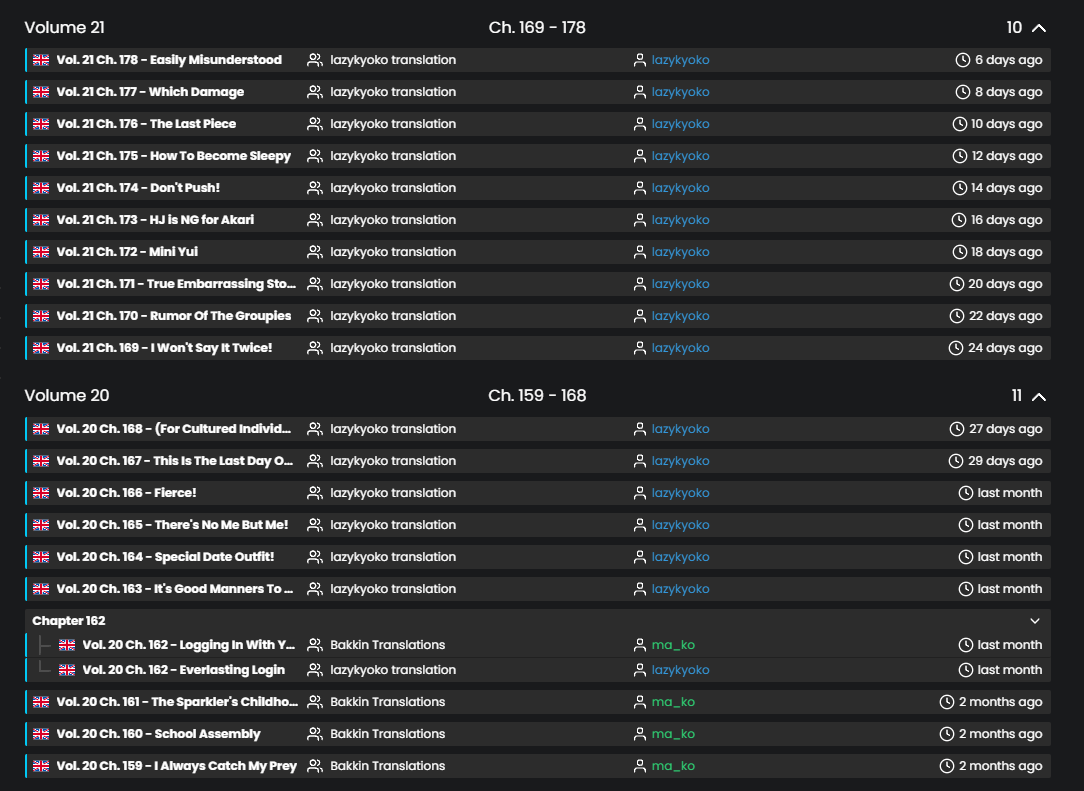Open Ch. 172 - Mini Yui
The image size is (1084, 791).
pos(127,252)
